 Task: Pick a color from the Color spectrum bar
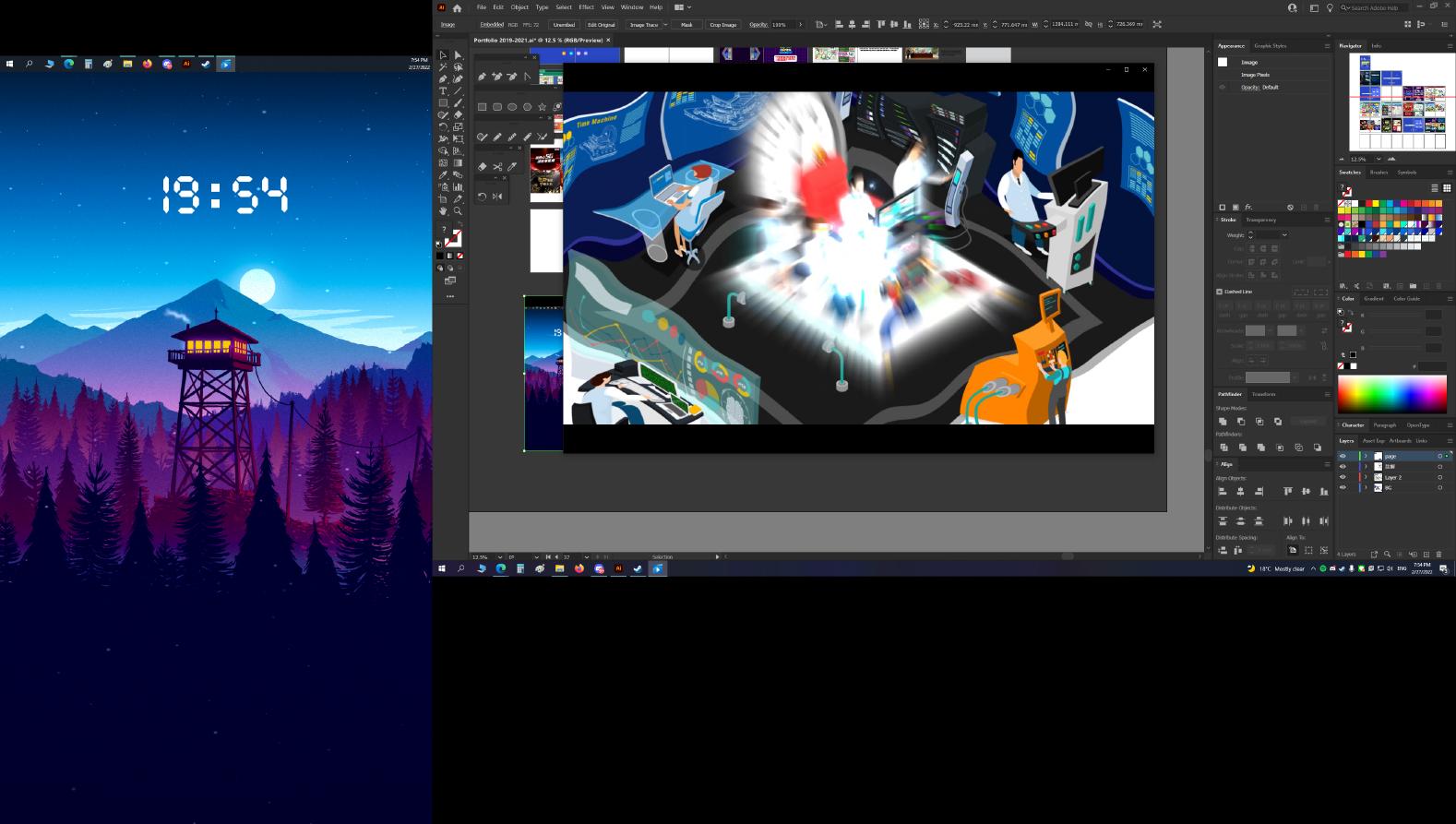click(x=1391, y=395)
